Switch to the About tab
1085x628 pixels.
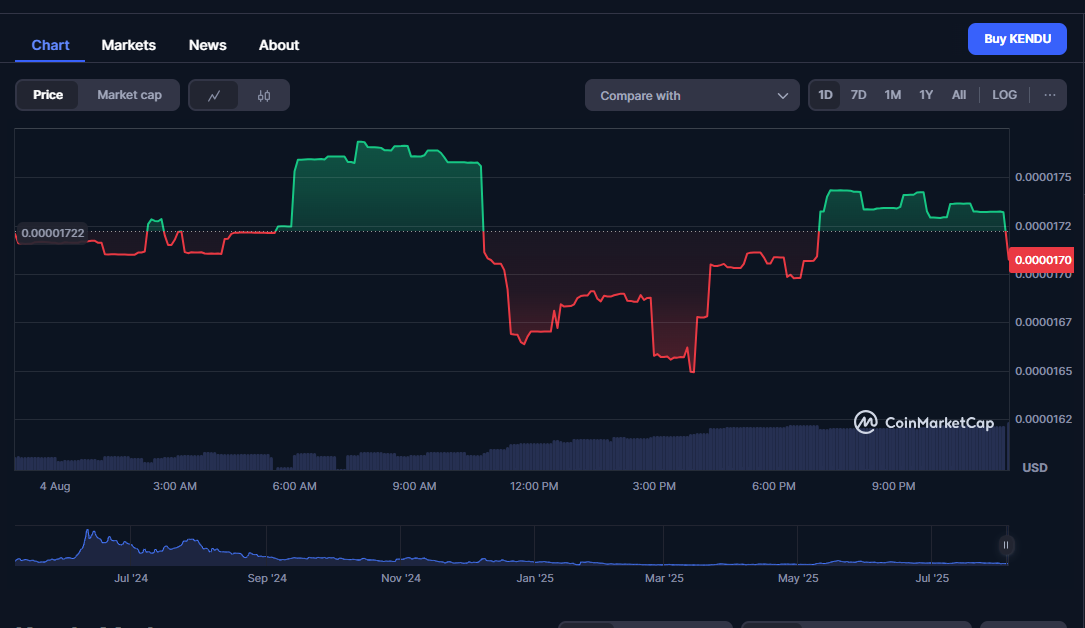pyautogui.click(x=279, y=45)
